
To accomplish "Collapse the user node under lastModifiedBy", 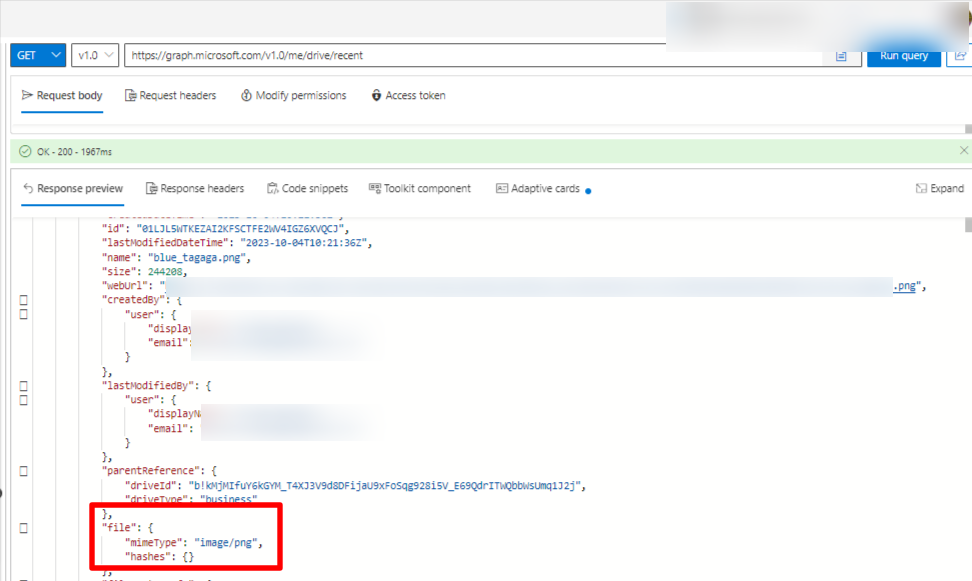I will click(24, 400).
